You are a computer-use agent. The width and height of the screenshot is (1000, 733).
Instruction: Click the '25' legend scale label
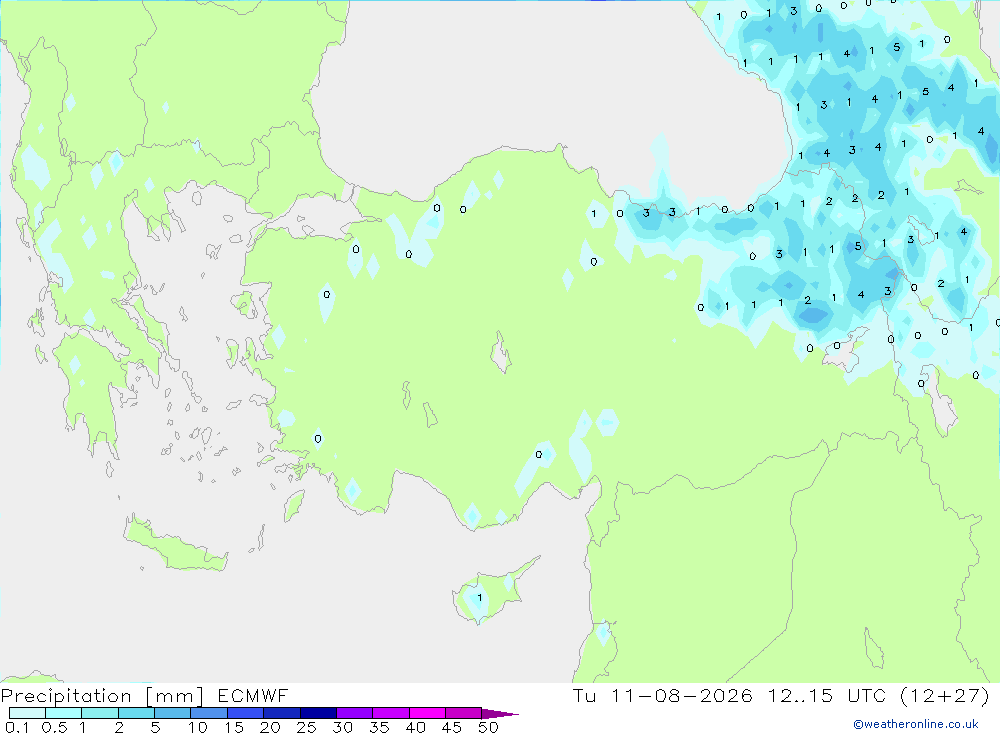tap(307, 727)
